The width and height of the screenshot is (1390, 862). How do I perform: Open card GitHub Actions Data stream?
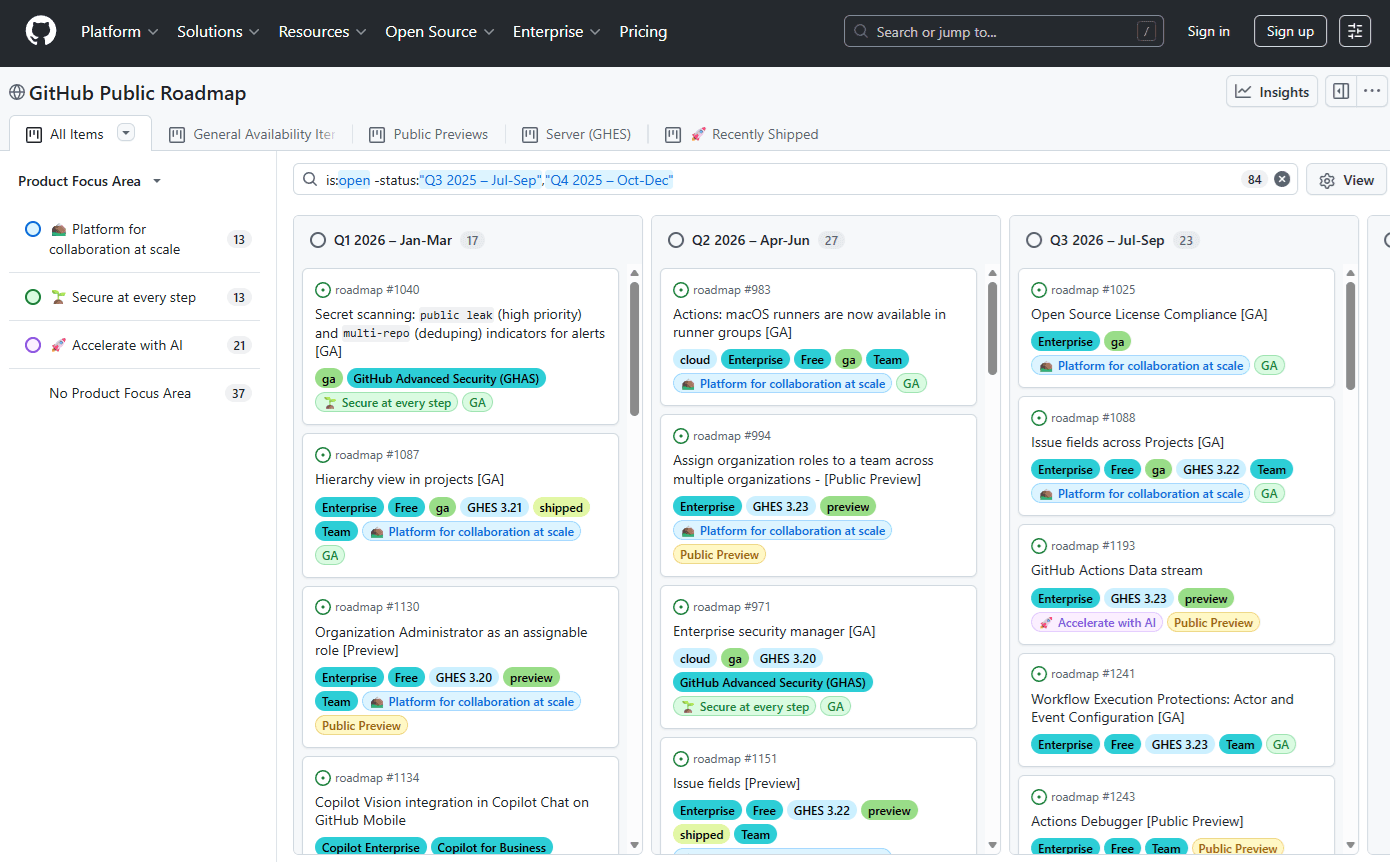1116,570
